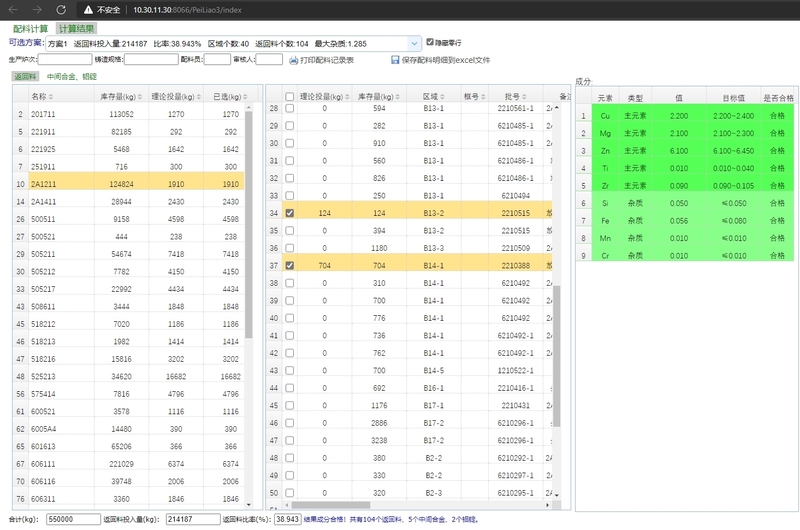Sort left table 理论投量(kg) column
Viewport: 800px width, 530px height.
pyautogui.click(x=198, y=97)
